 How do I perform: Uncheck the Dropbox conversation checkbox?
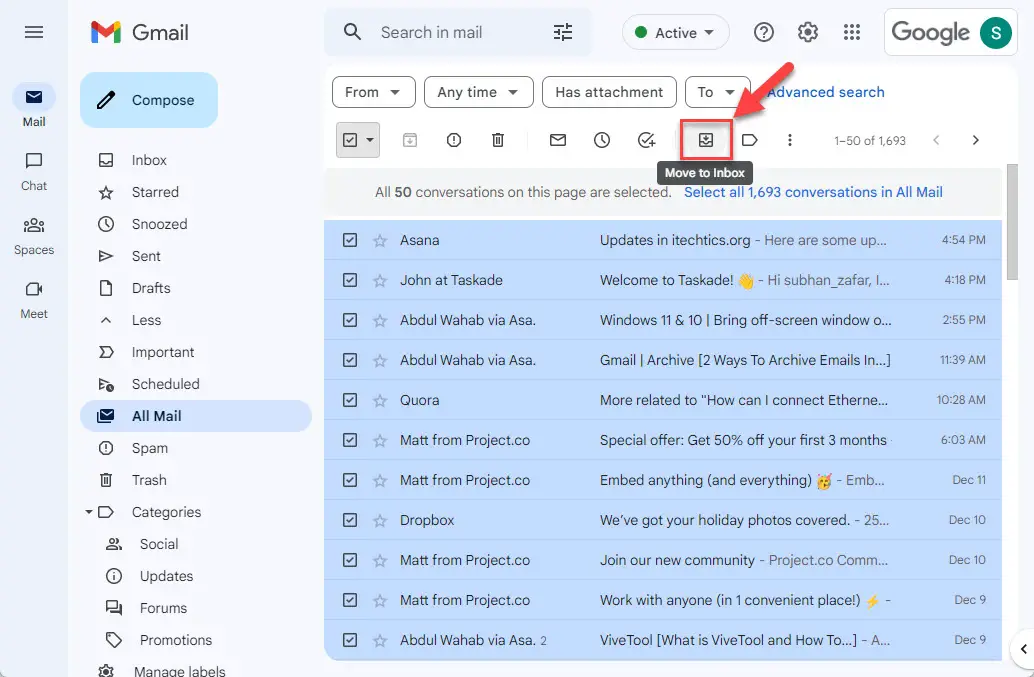click(x=350, y=520)
